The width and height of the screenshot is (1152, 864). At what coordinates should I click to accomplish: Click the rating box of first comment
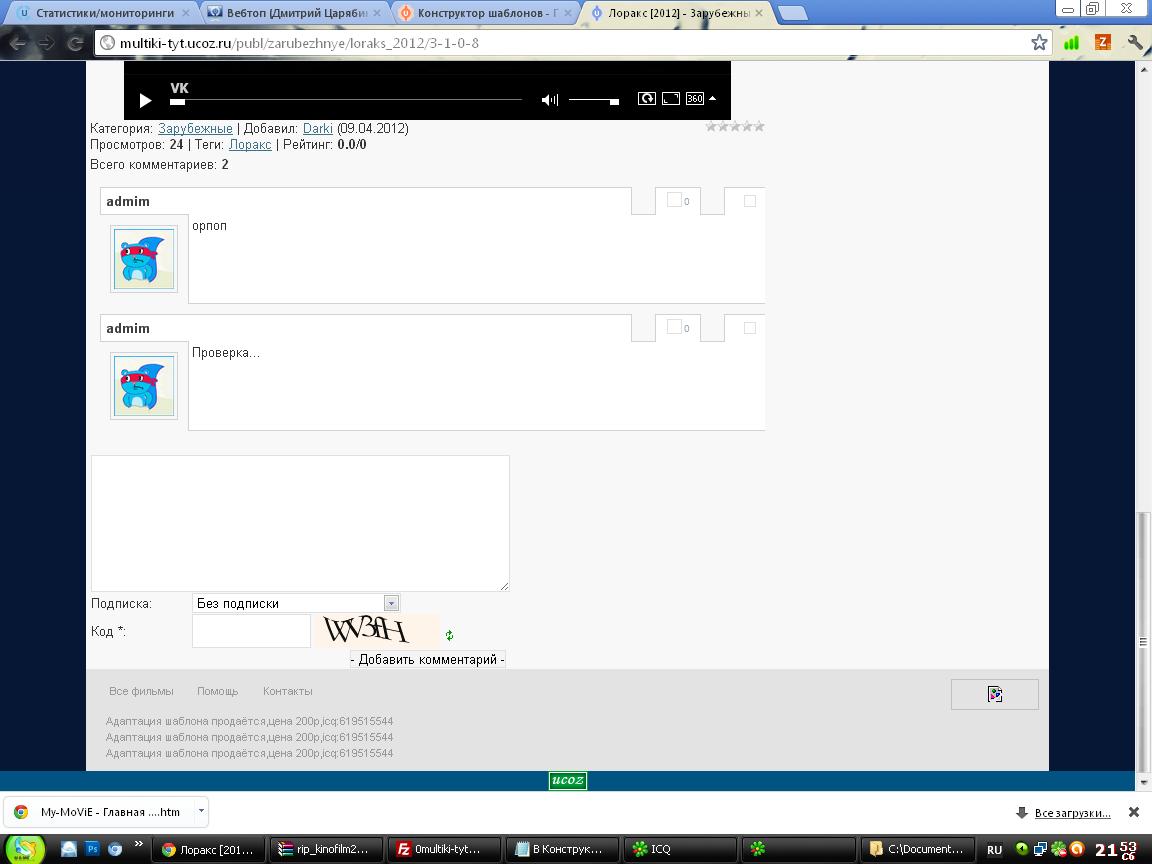[x=675, y=200]
